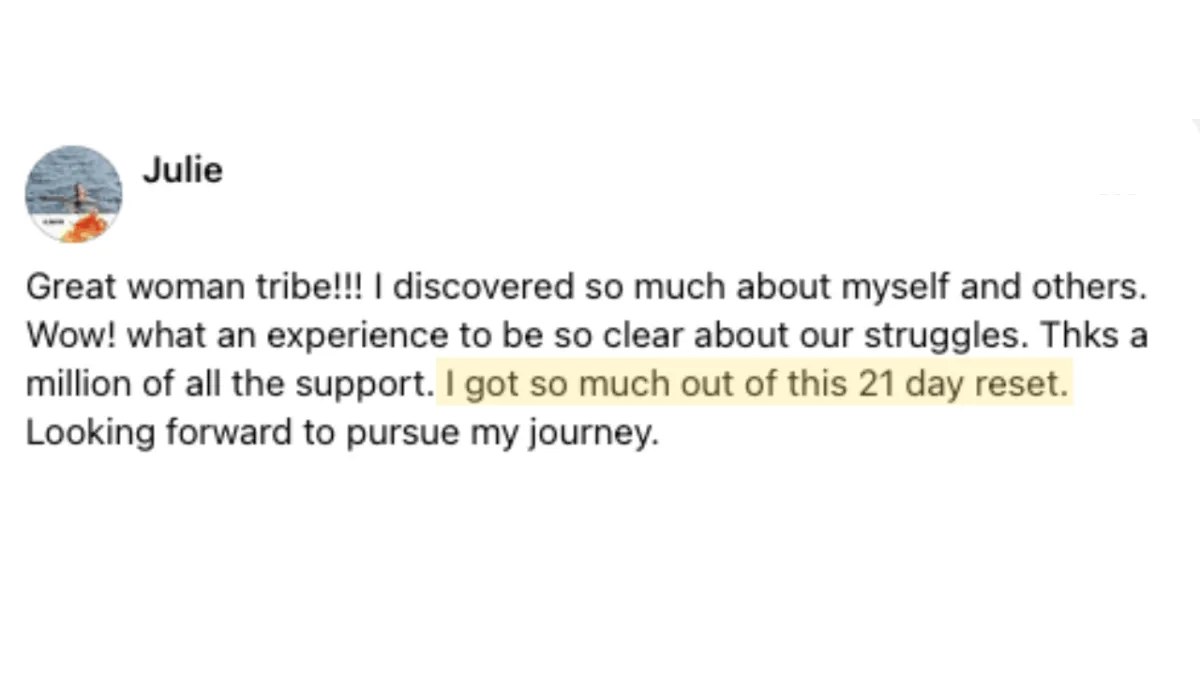
Task: Click the orange kayak in Julie's avatar
Action: pyautogui.click(x=83, y=229)
